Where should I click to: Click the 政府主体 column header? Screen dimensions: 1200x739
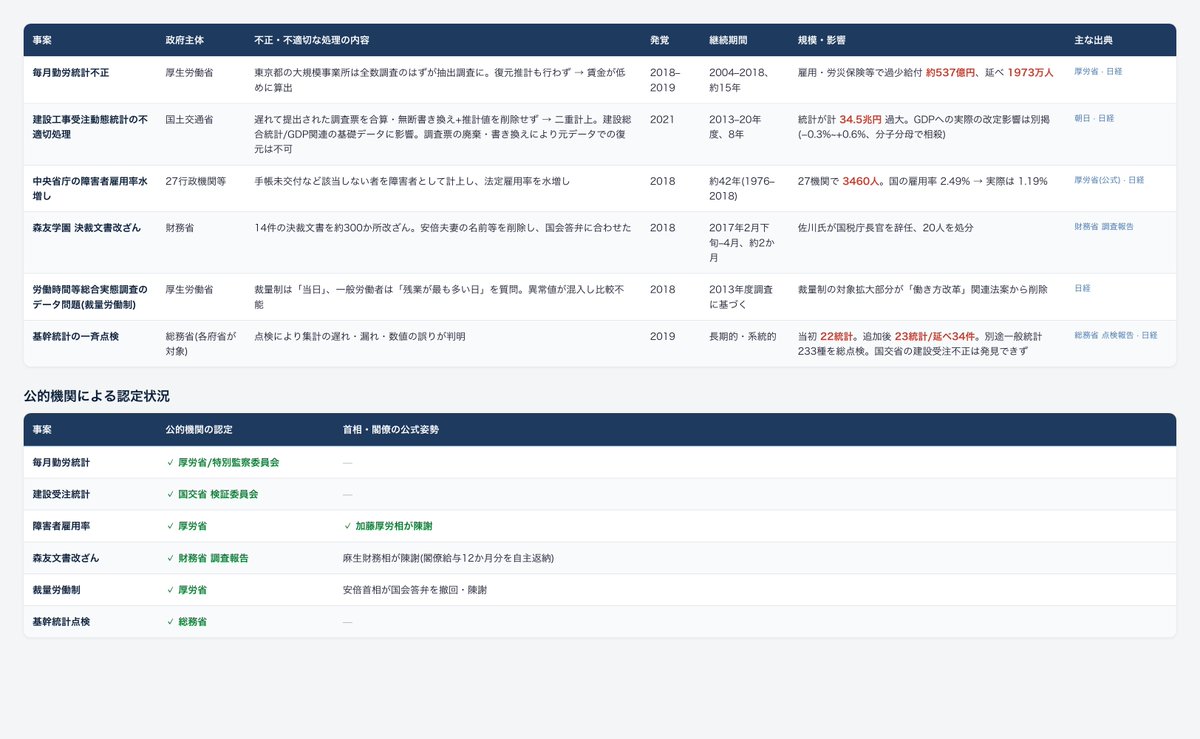click(186, 40)
